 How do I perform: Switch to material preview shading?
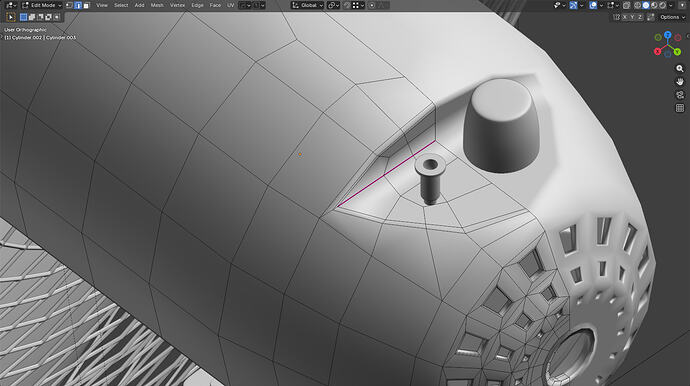[x=654, y=5]
